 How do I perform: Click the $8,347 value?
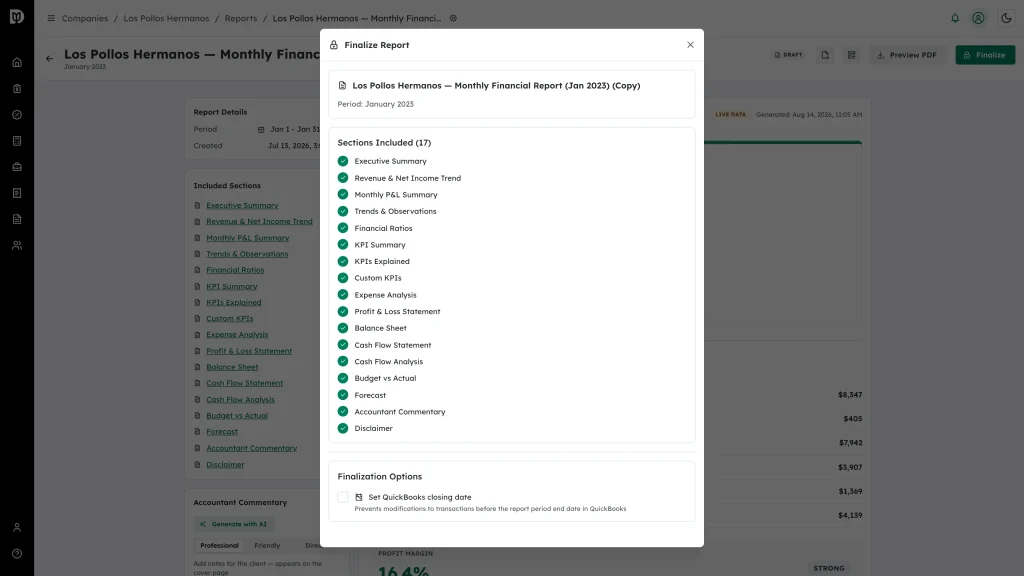pyautogui.click(x=850, y=394)
